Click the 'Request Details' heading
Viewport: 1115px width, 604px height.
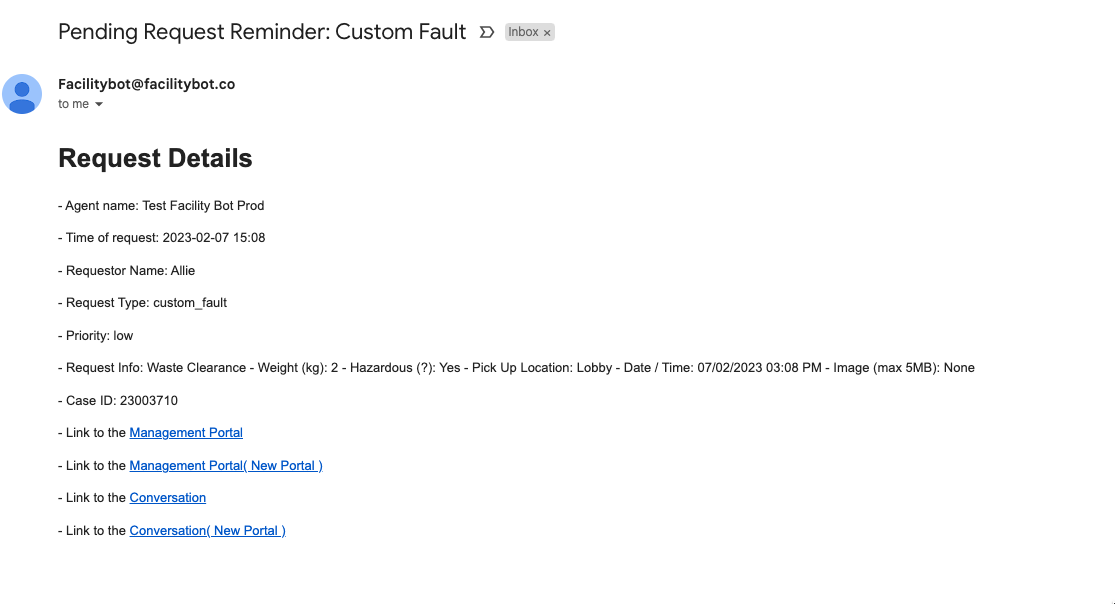[x=155, y=158]
